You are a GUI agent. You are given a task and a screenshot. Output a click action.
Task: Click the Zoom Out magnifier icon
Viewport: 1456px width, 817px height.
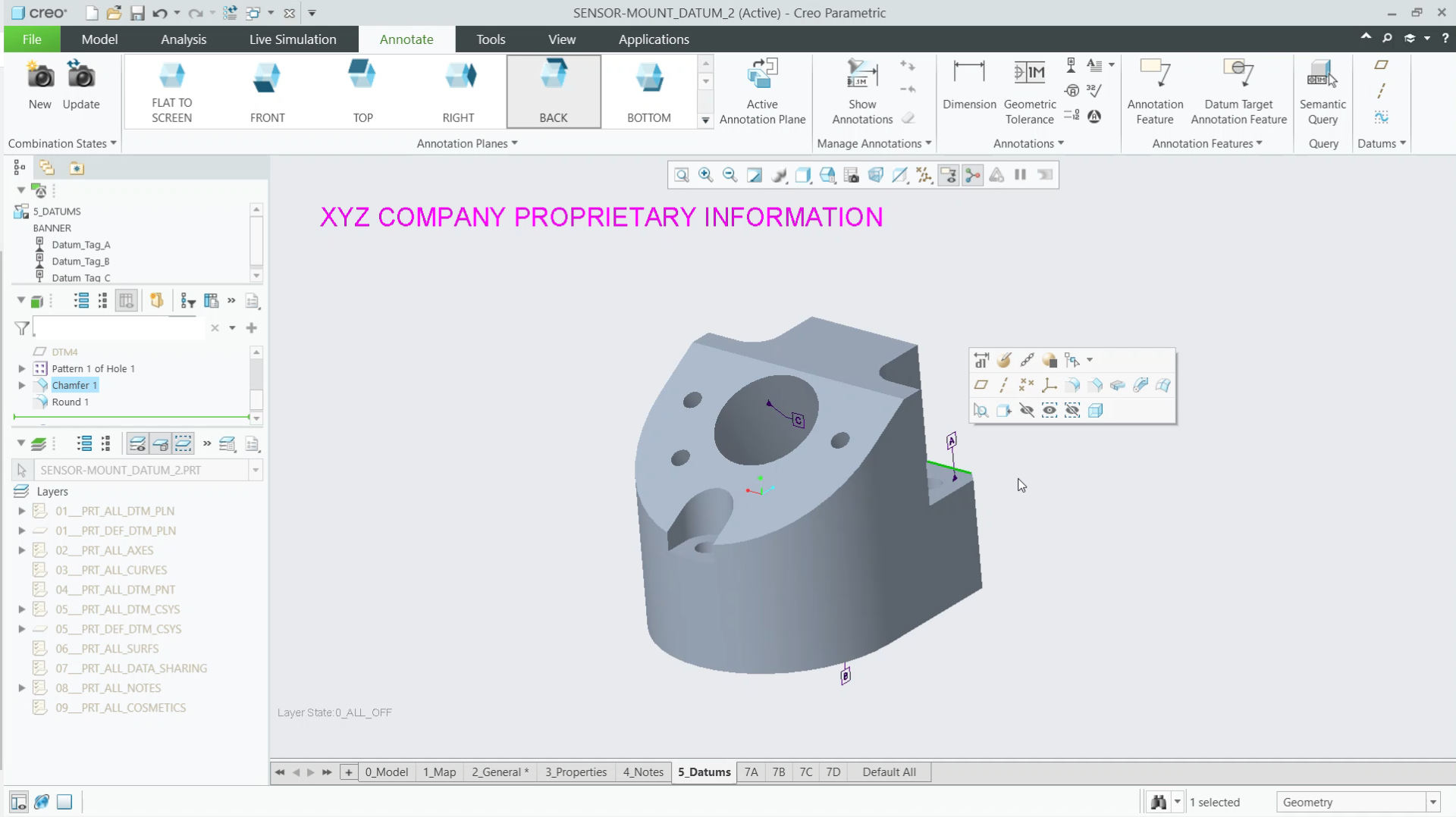(730, 175)
